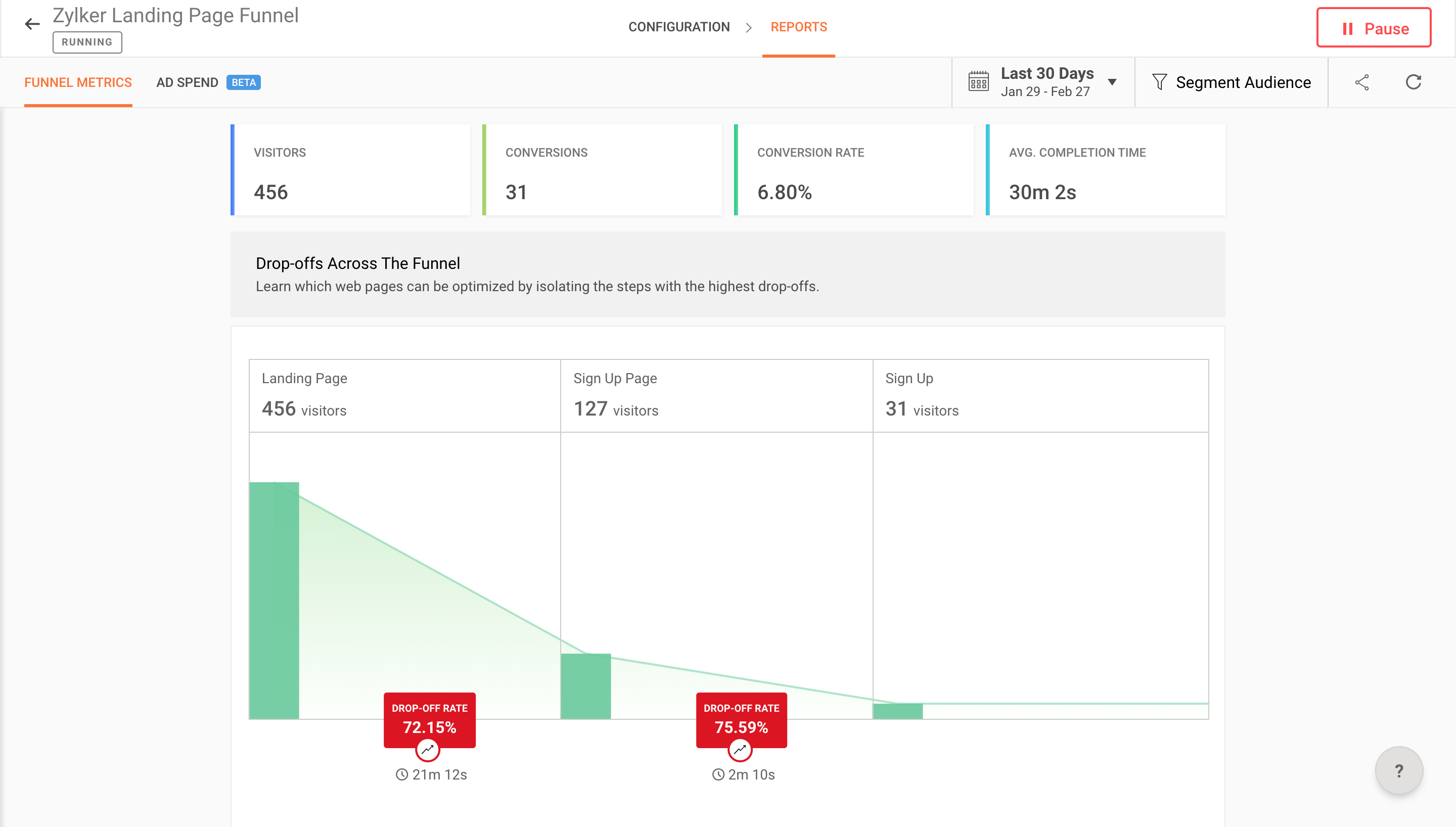Click the calendar date icon
Viewport: 1456px width, 827px height.
click(x=978, y=82)
